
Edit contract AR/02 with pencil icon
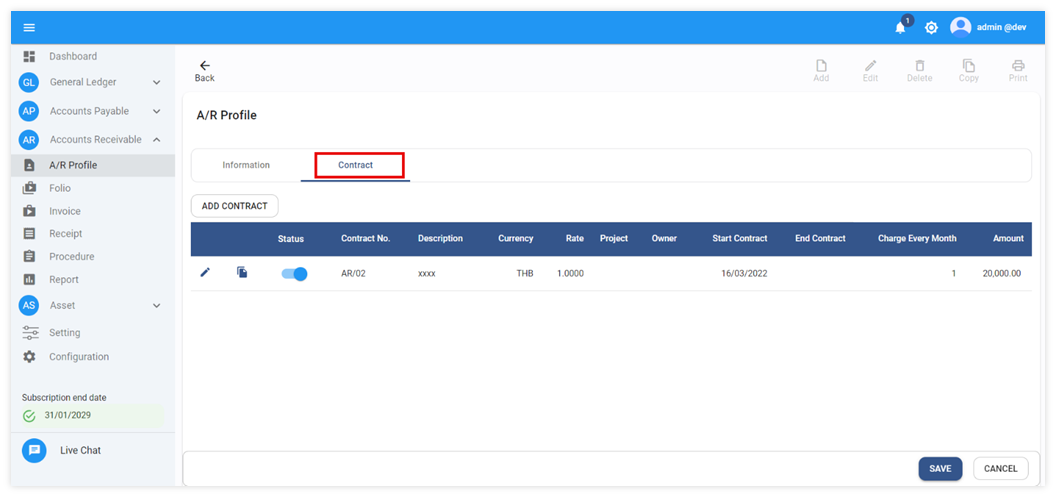click(x=206, y=272)
